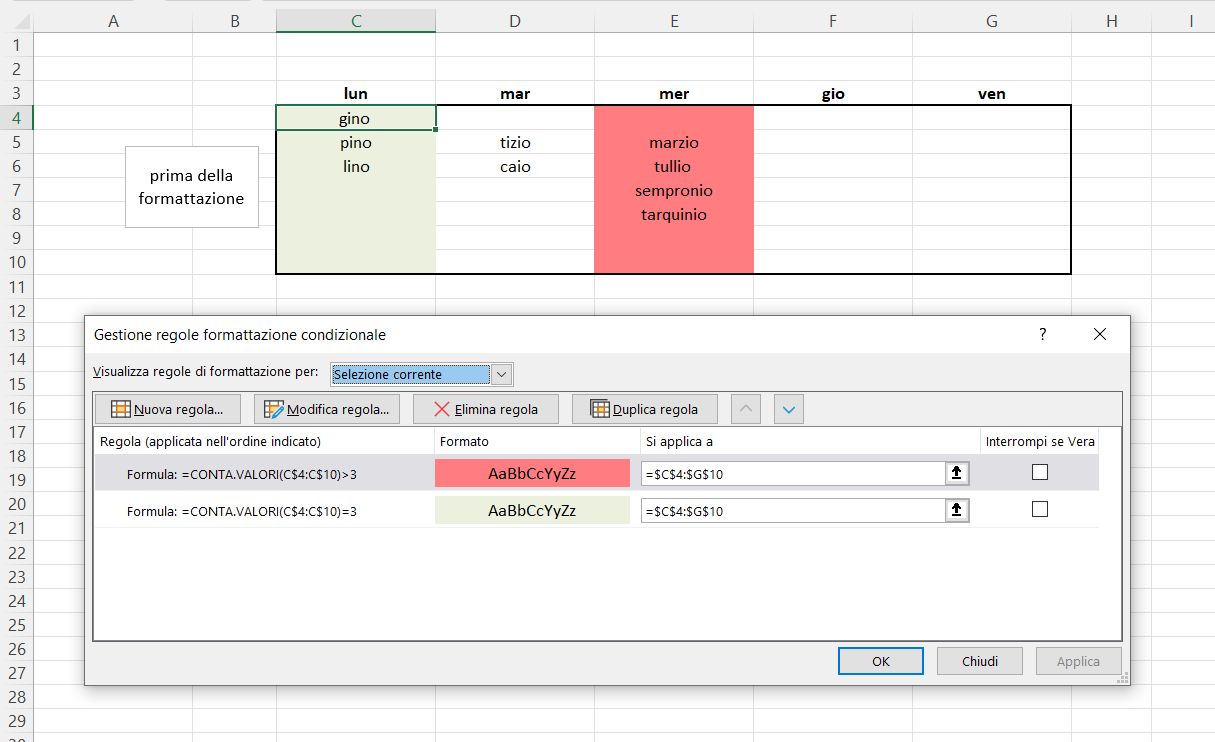Viewport: 1215px width, 742px height.
Task: Select column G header
Action: point(992,21)
